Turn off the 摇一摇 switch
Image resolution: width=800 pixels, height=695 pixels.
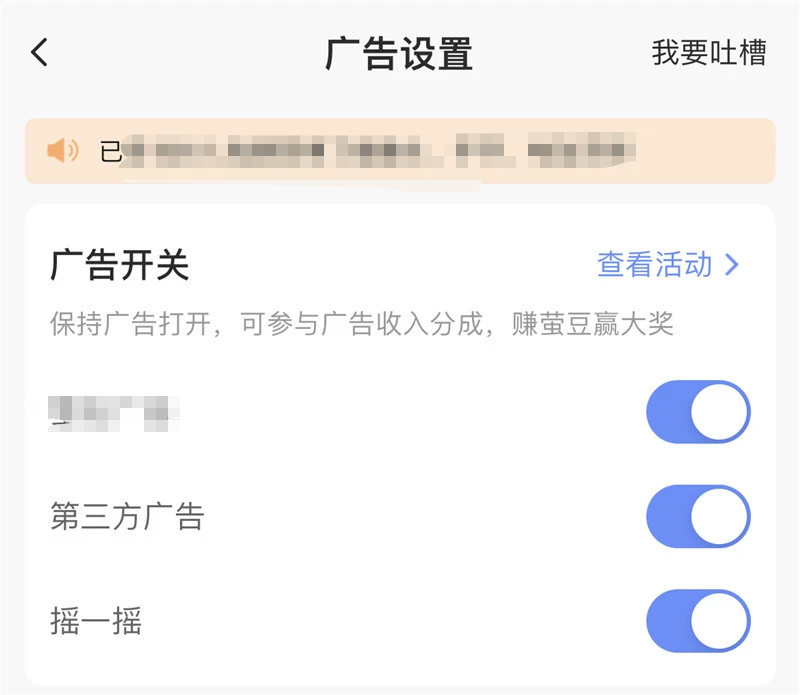(x=698, y=621)
